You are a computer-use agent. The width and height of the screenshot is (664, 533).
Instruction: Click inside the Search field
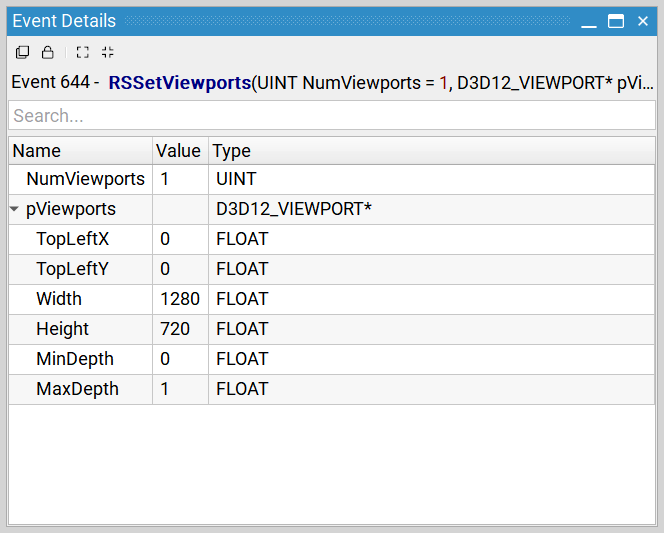(x=332, y=116)
